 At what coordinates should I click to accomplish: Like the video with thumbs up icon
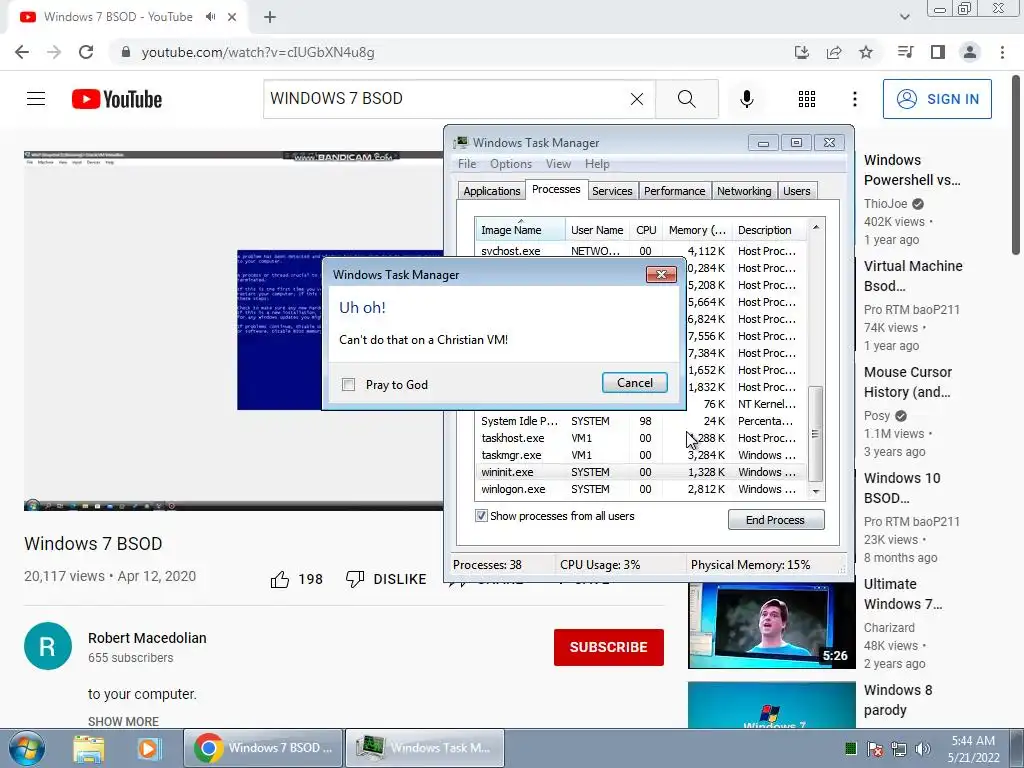click(280, 579)
